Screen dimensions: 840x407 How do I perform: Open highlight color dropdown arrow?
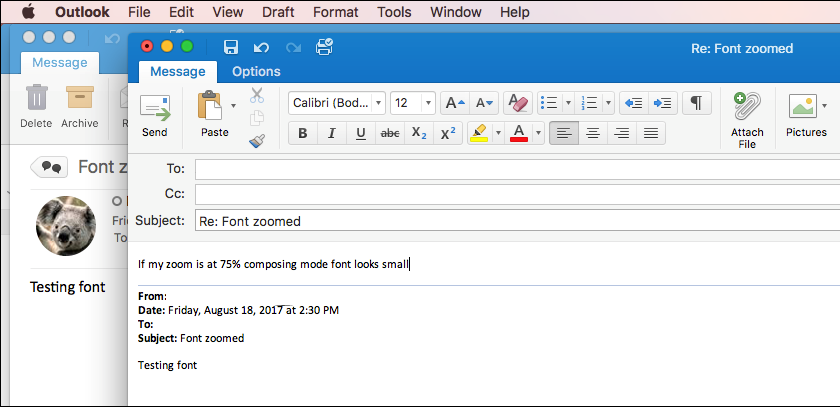point(498,133)
